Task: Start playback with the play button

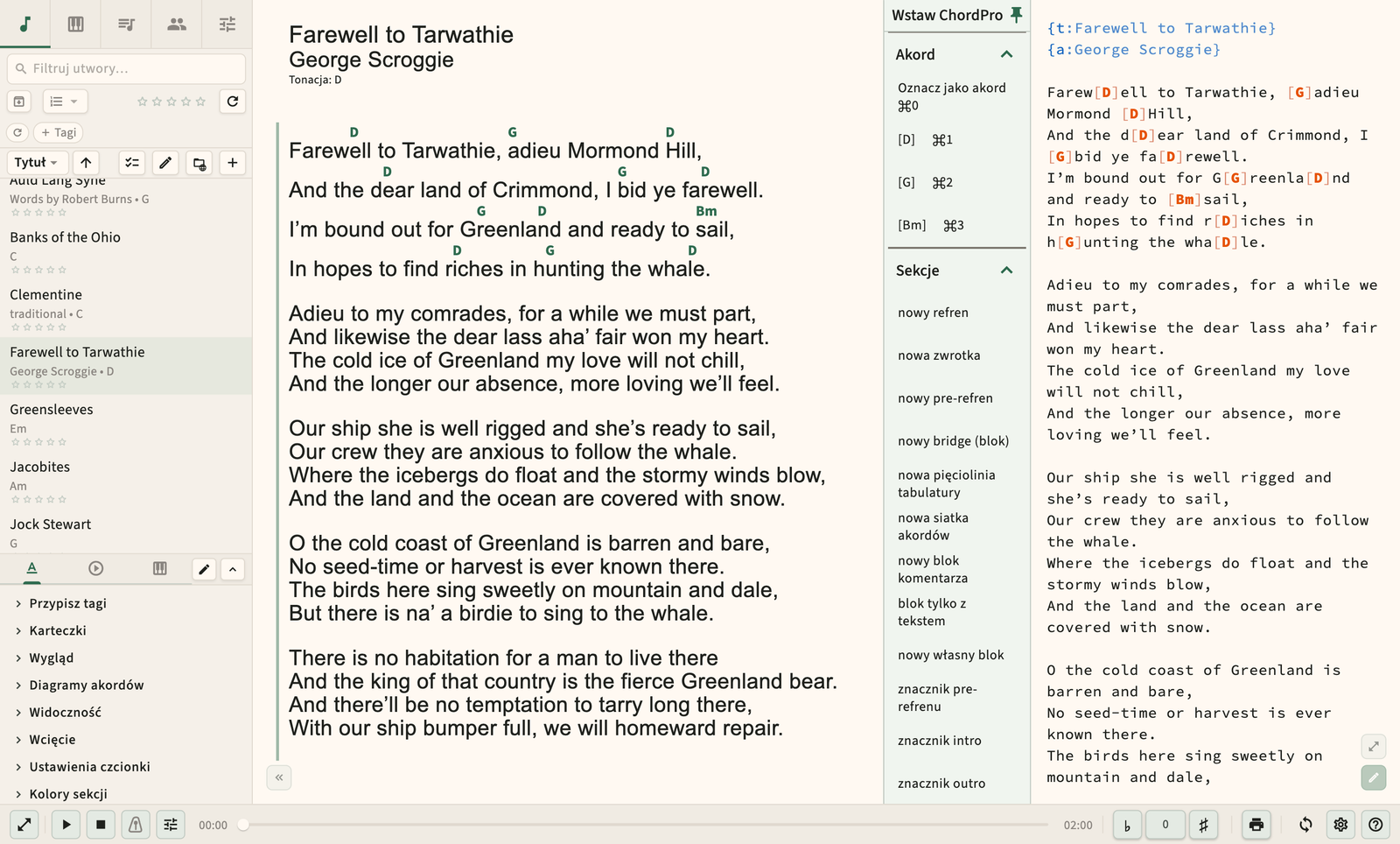Action: [x=66, y=825]
